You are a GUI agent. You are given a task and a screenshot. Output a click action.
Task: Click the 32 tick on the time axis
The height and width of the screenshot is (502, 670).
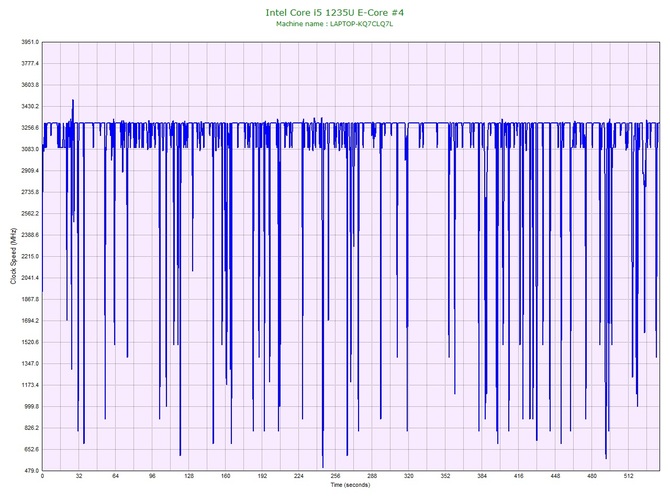[x=79, y=476]
